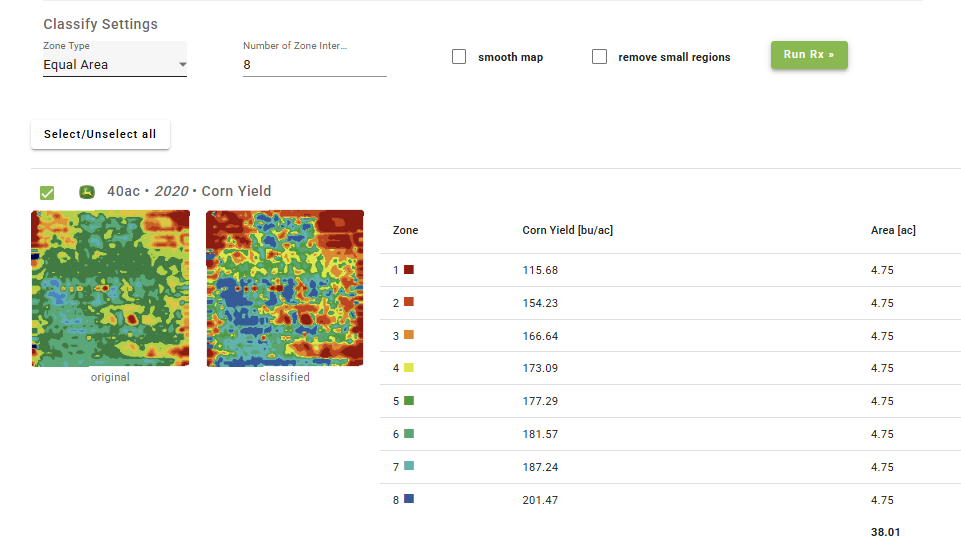
Task: Select the 181.57 yield value
Action: [x=540, y=434]
